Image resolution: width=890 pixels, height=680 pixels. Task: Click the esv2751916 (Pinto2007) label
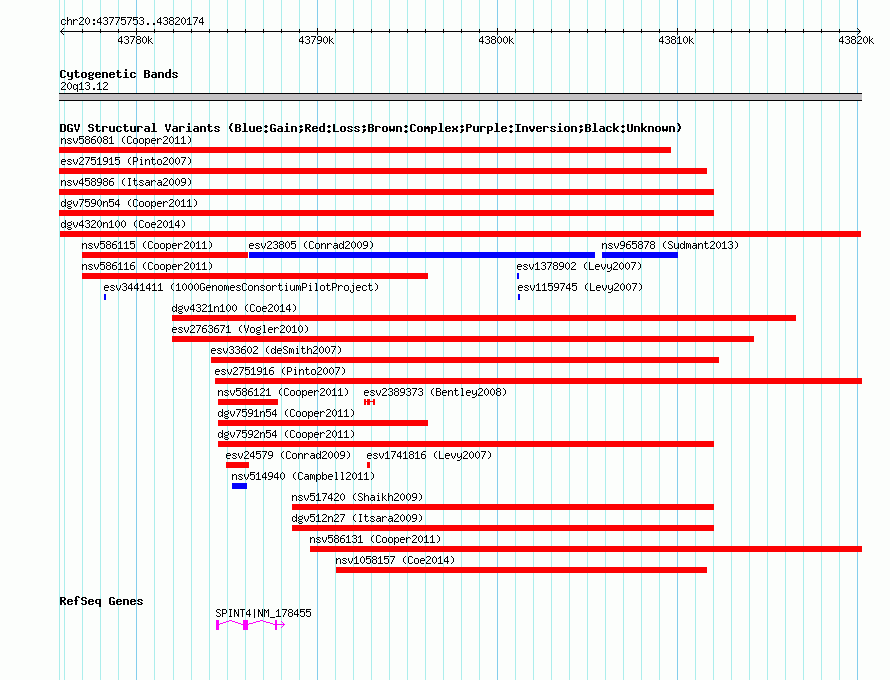point(280,371)
